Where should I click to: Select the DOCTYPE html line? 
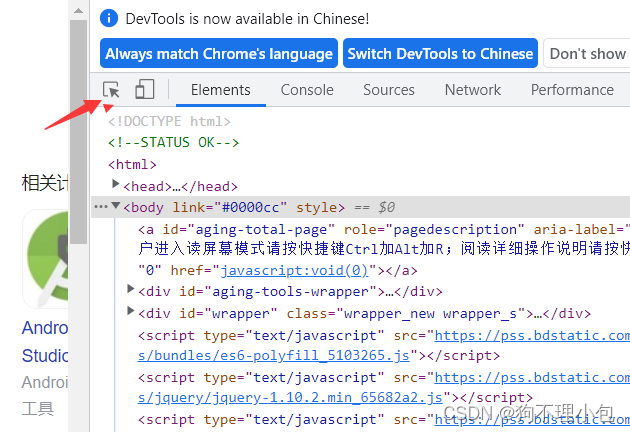pos(169,121)
